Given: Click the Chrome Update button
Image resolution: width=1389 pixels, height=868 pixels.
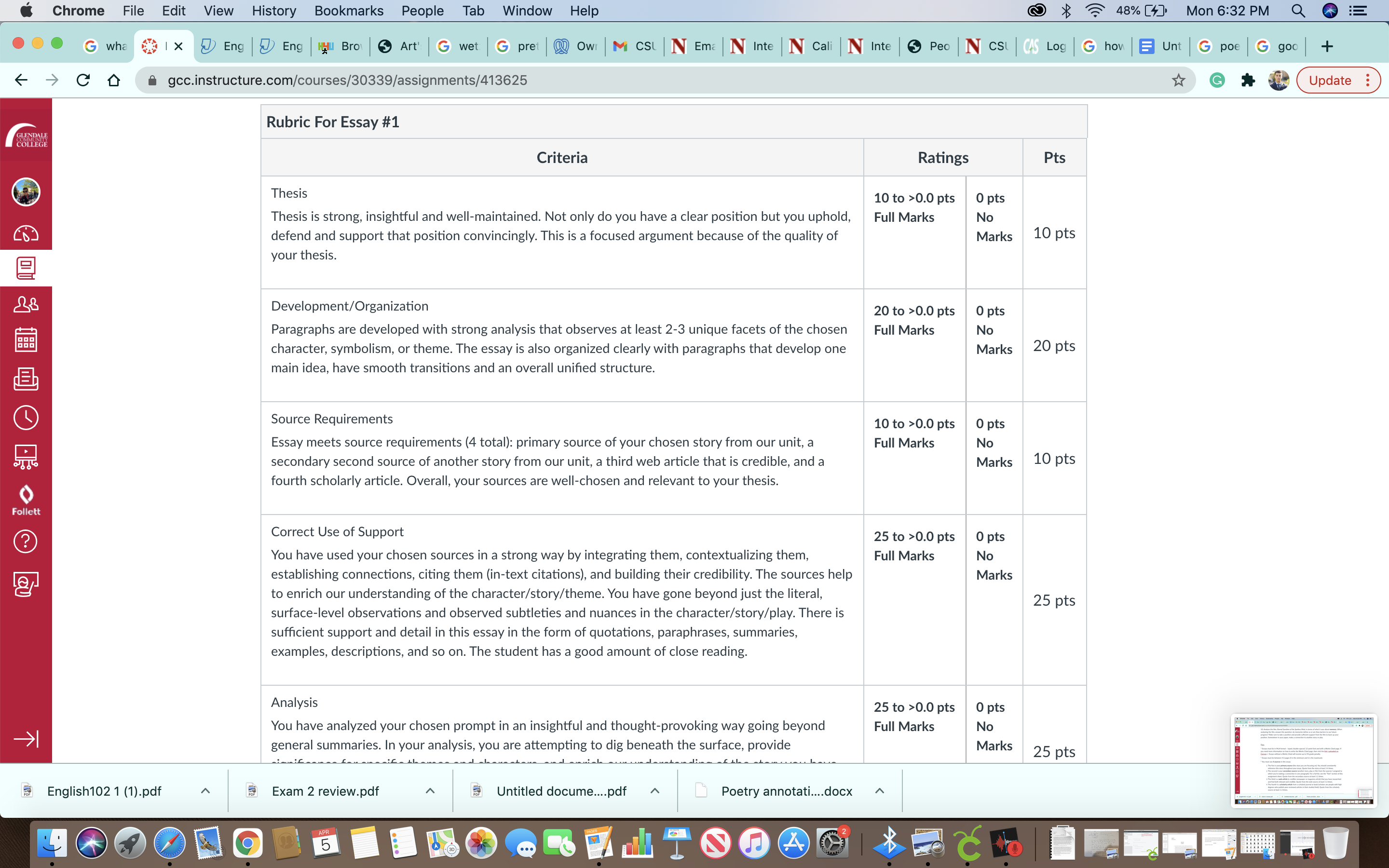Looking at the screenshot, I should click(1330, 81).
